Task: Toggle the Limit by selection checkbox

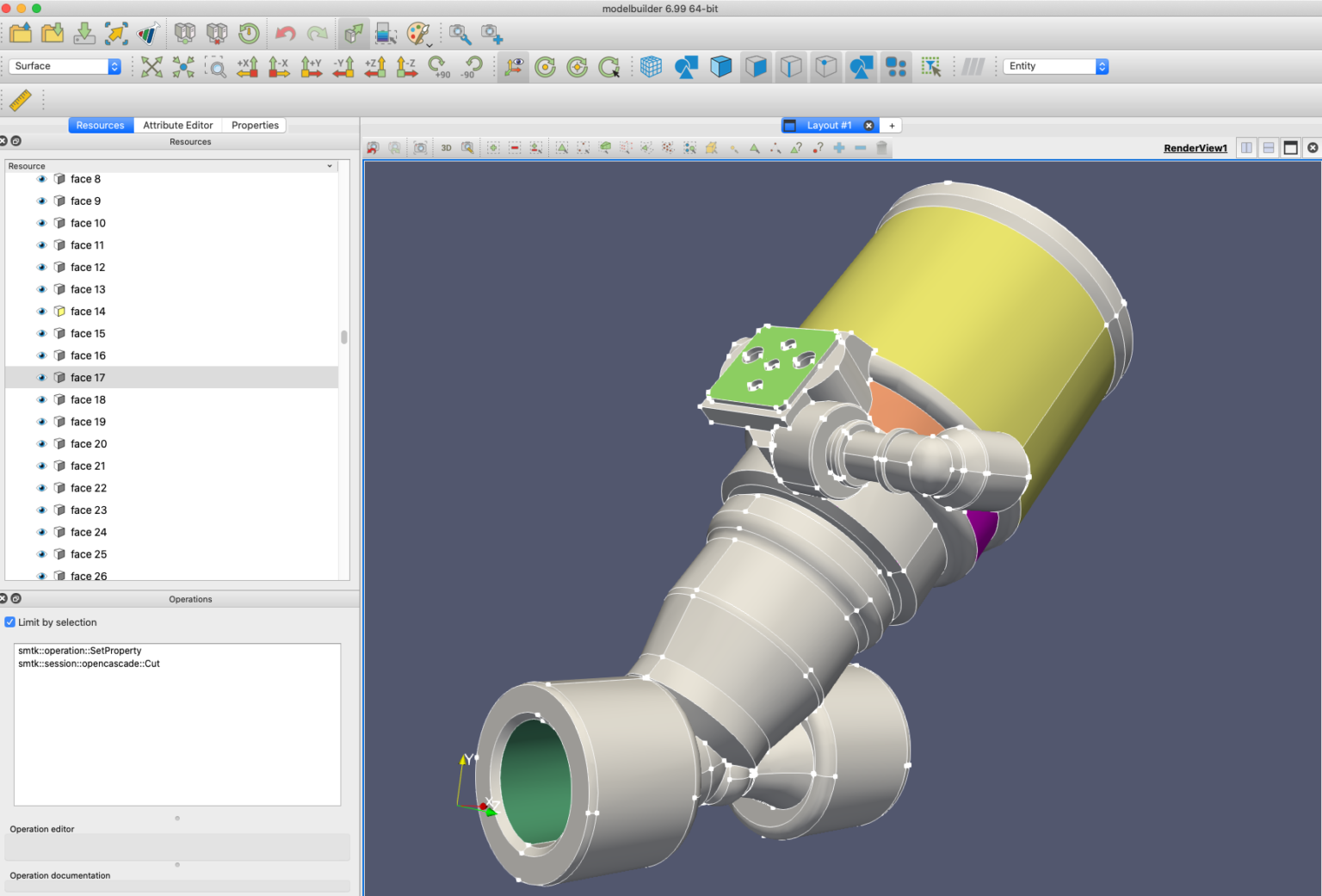Action: point(10,622)
